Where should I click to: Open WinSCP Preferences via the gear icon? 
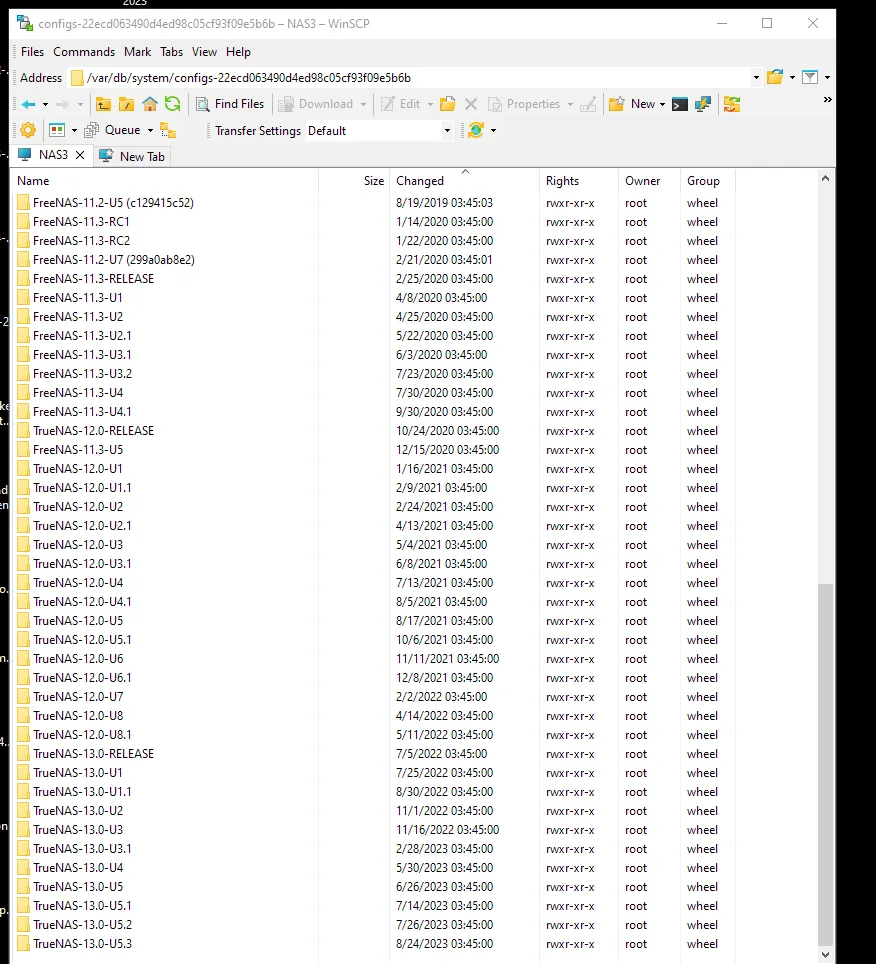tap(28, 129)
